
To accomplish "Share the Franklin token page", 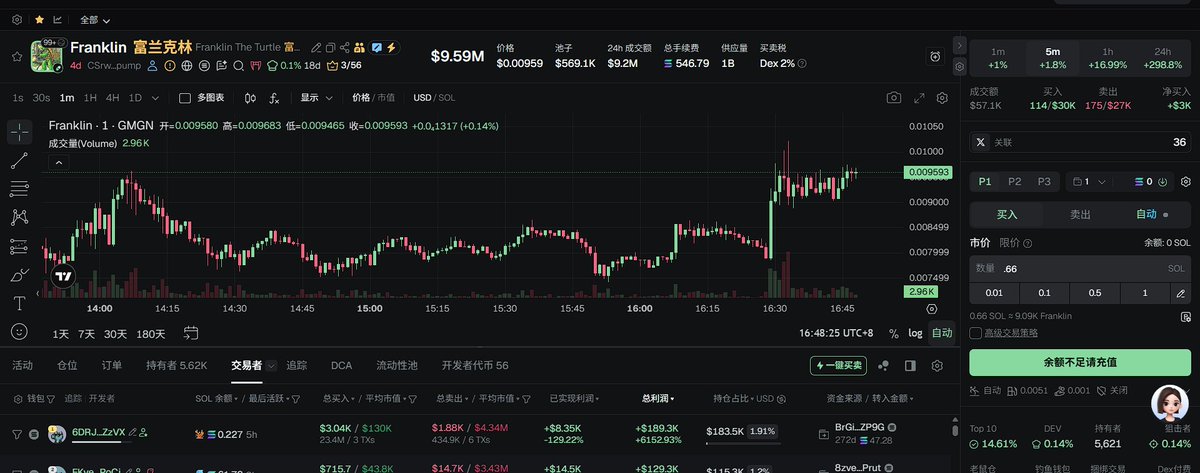I will coord(345,47).
